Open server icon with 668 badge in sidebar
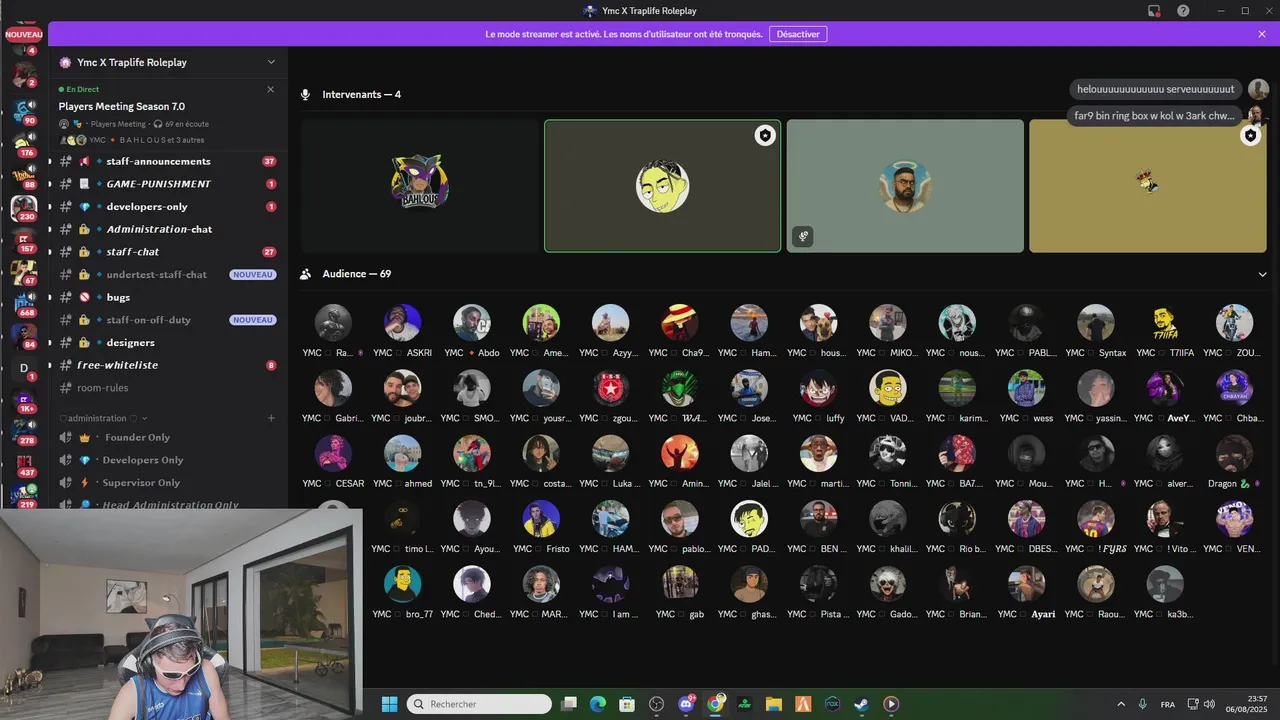1280x720 pixels. (x=24, y=303)
